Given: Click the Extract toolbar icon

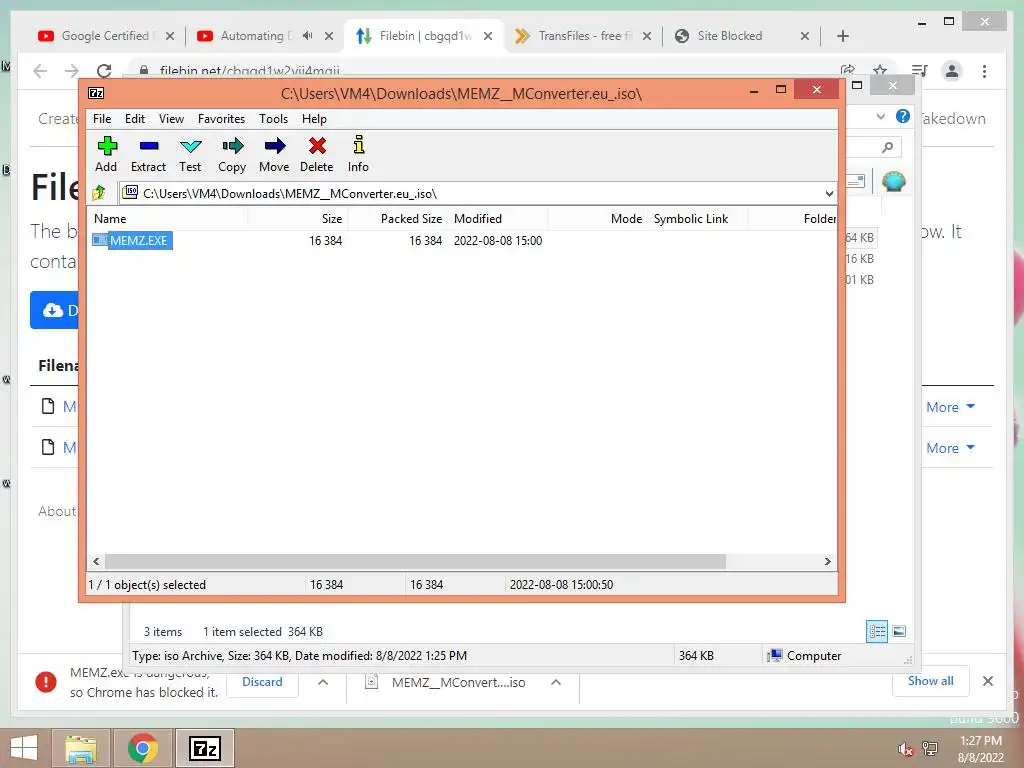Looking at the screenshot, I should [x=148, y=154].
